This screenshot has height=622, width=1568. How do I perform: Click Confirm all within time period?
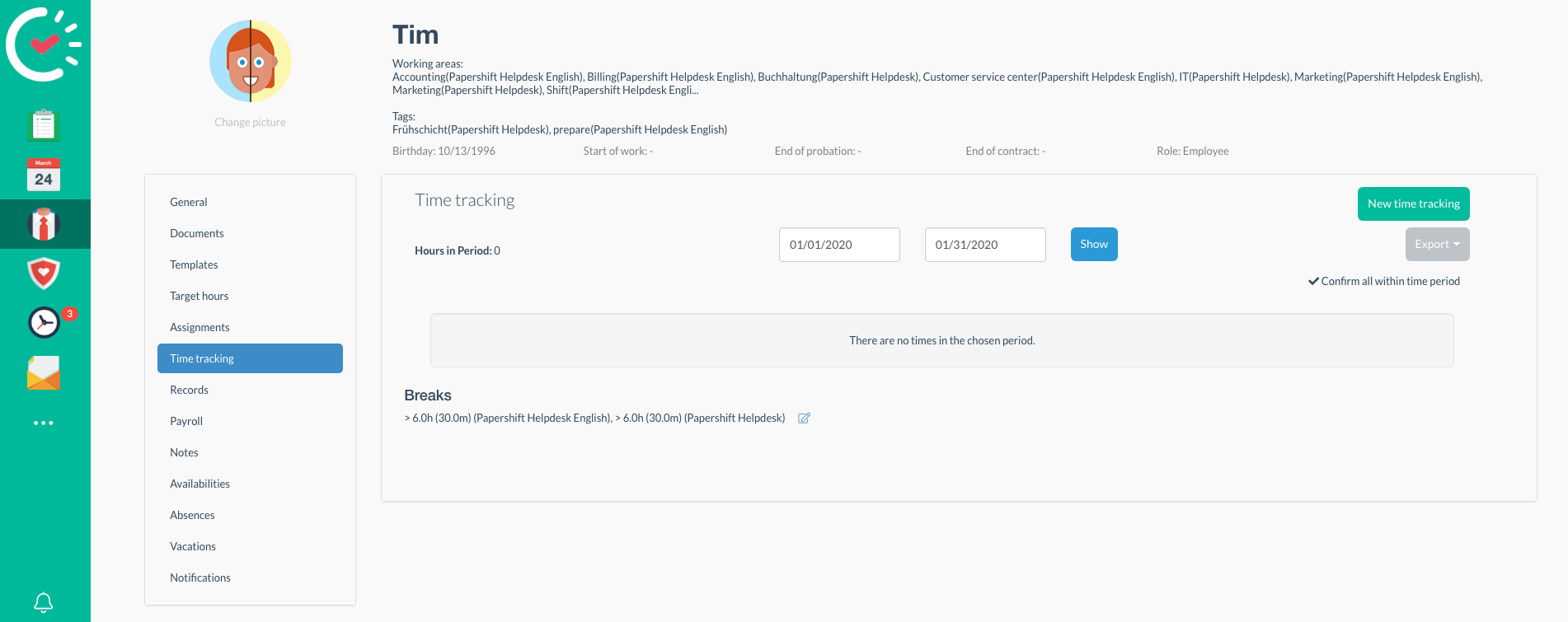click(1384, 281)
